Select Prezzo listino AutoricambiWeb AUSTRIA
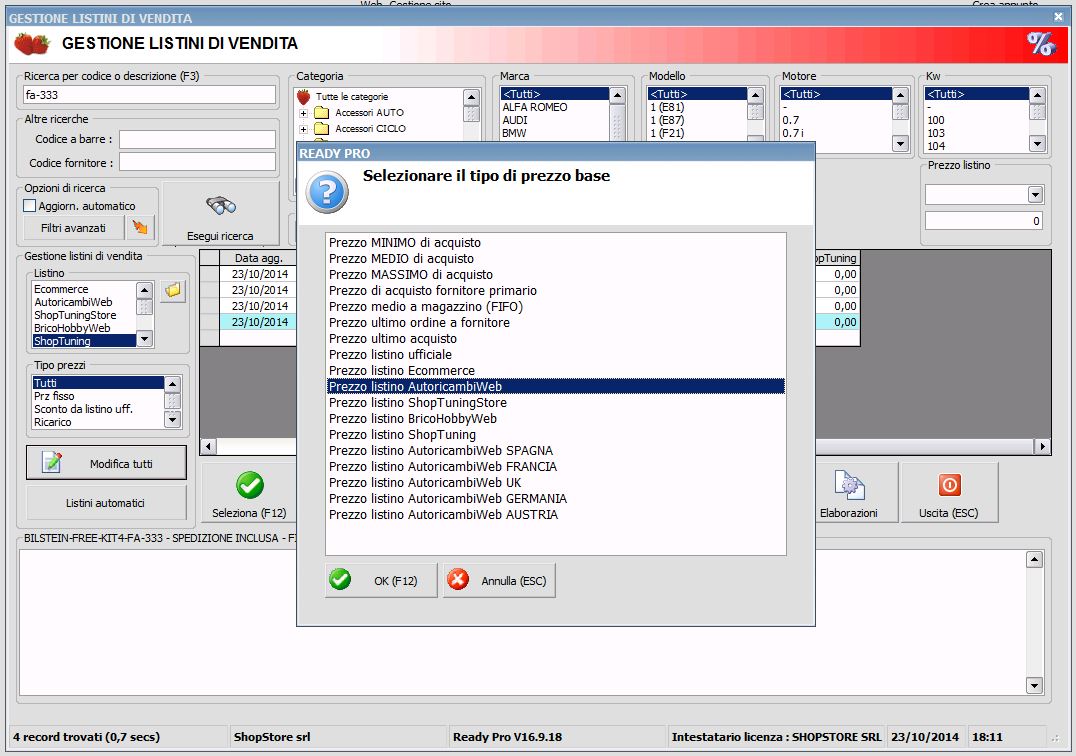Viewport: 1076px width, 756px height. pos(555,515)
